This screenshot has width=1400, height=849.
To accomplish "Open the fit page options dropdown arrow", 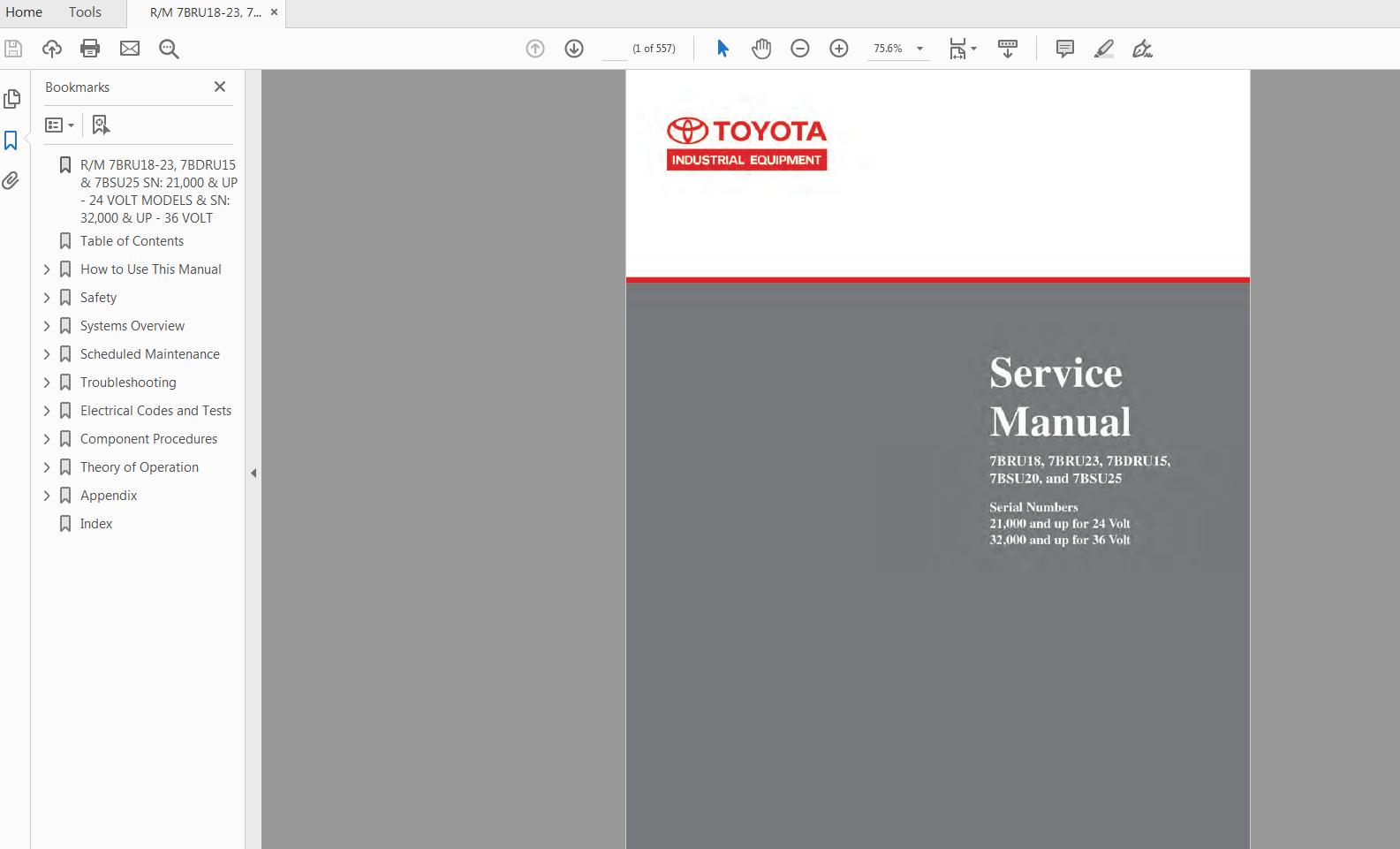I will tap(973, 49).
